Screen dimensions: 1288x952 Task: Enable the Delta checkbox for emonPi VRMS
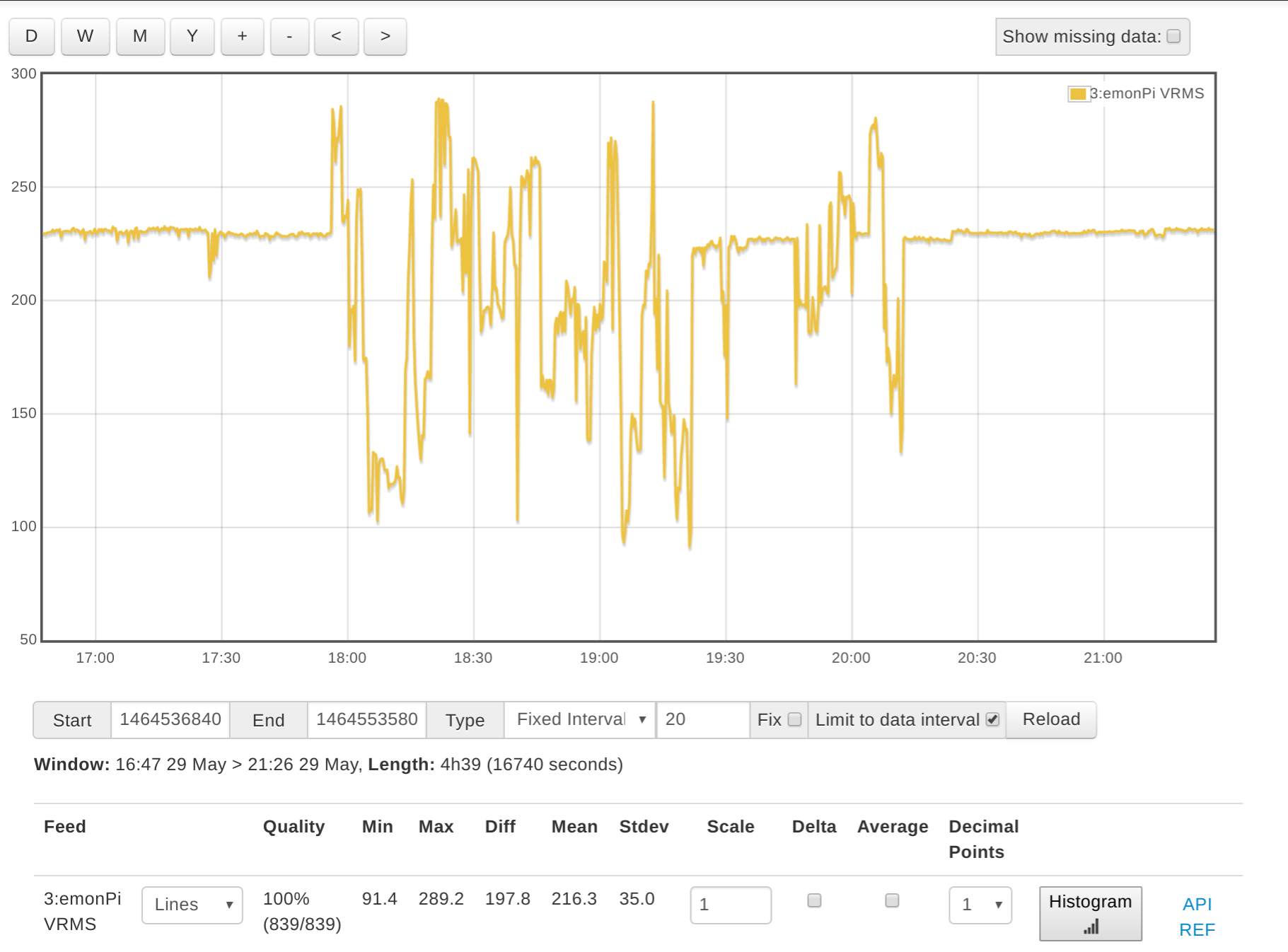point(814,900)
